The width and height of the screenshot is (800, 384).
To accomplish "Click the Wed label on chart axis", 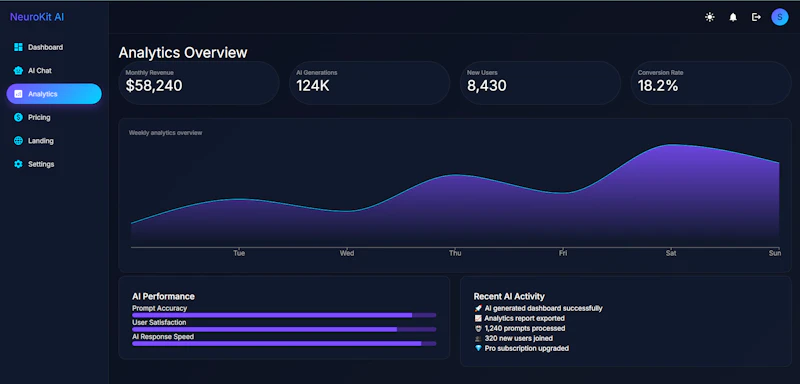I will 347,253.
